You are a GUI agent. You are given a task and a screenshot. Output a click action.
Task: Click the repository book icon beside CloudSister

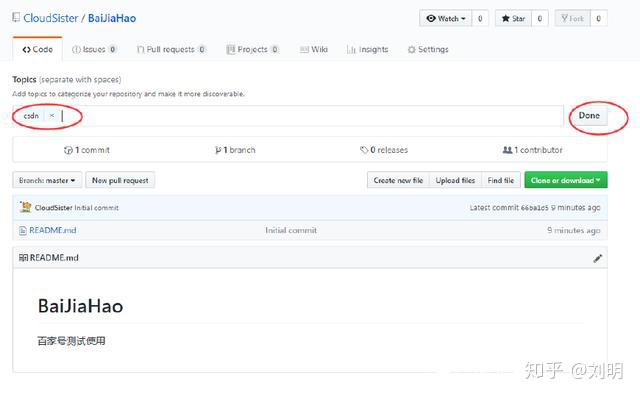[16, 18]
